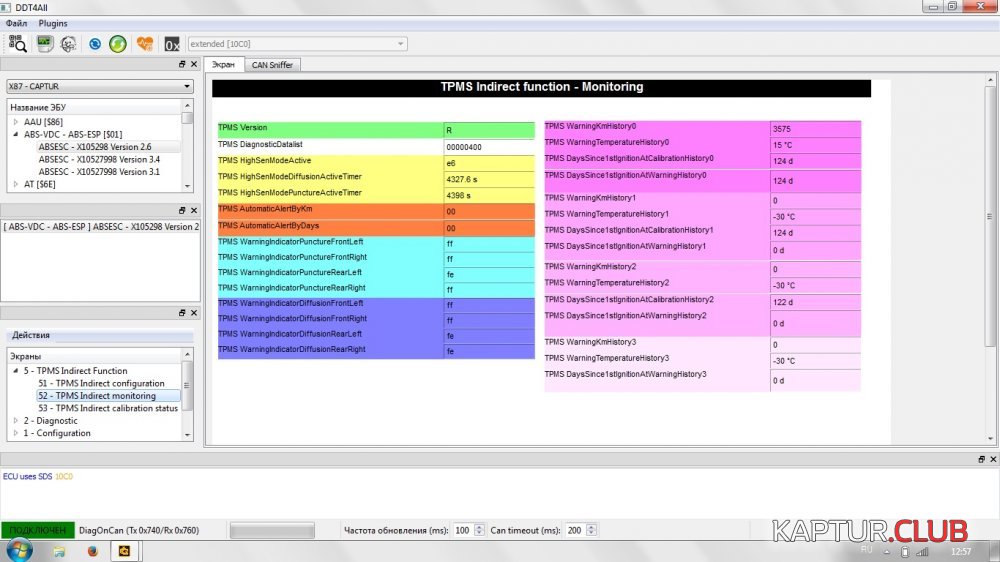The image size is (1000, 562).
Task: Collapse the 5 - TPMS Indirect Function node
Action: 16,371
